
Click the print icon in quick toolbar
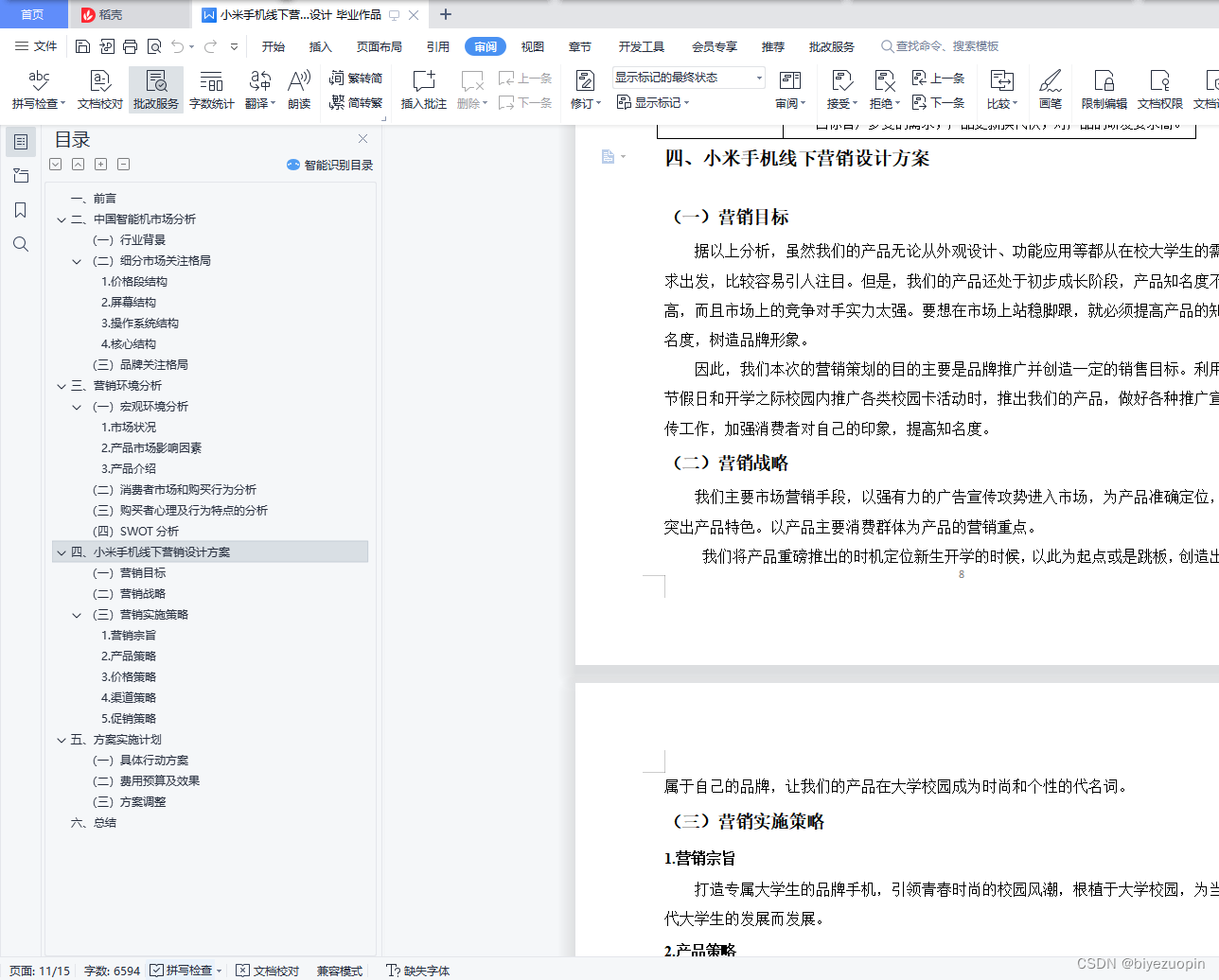point(131,46)
